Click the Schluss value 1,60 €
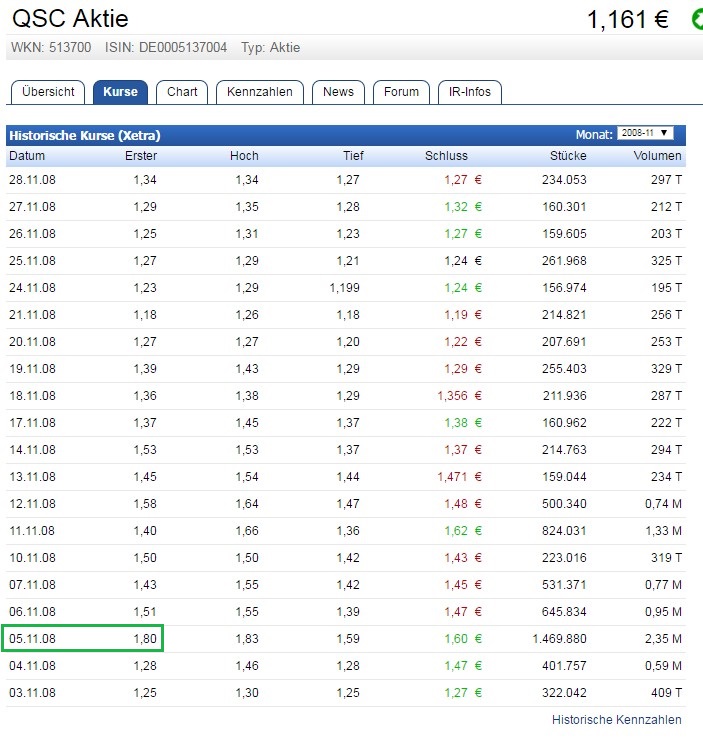703x746 pixels. point(463,638)
